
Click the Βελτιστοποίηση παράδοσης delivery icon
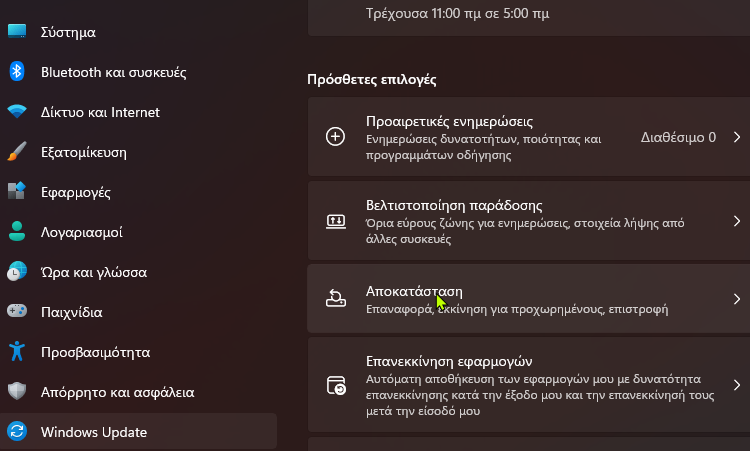click(336, 221)
